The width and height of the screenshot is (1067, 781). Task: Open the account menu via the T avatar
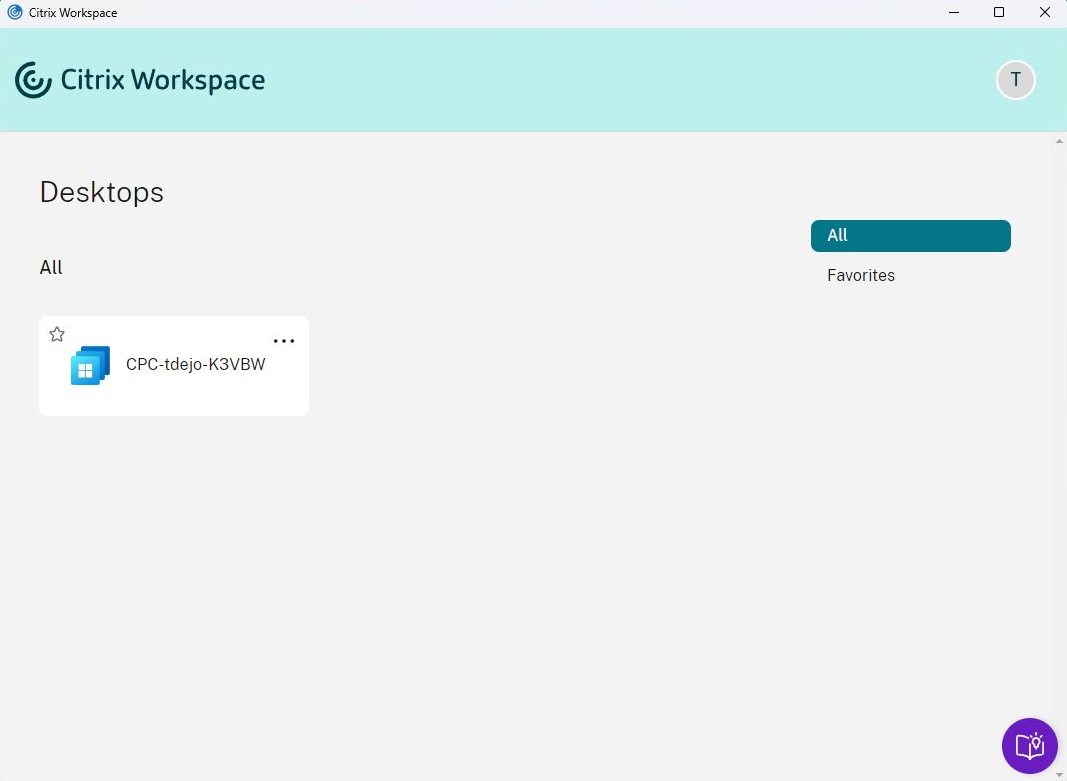(1016, 80)
